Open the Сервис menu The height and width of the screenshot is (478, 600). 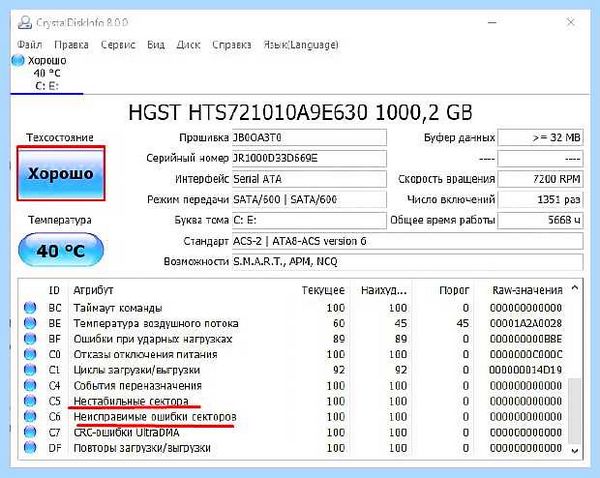pyautogui.click(x=118, y=45)
